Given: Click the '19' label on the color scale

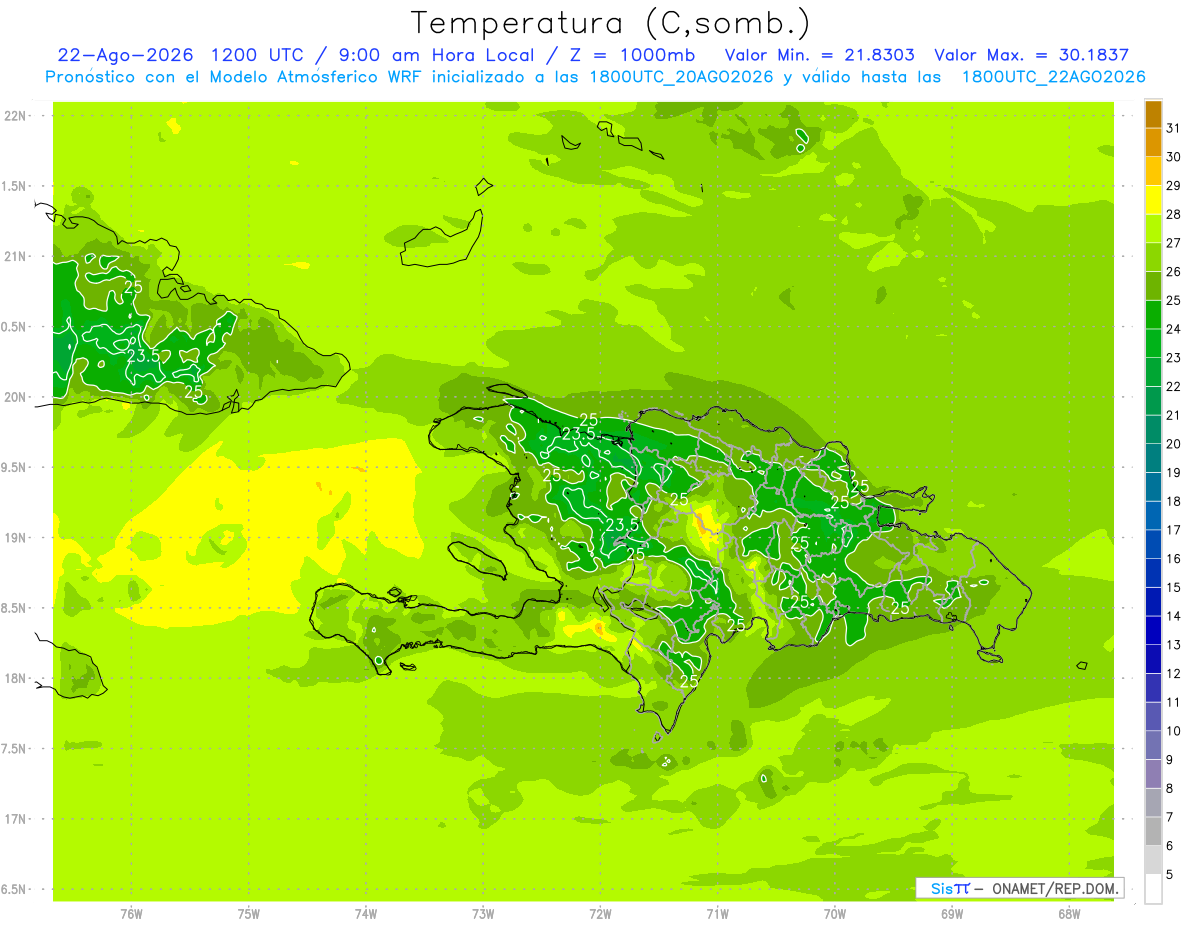Looking at the screenshot, I should (1173, 472).
